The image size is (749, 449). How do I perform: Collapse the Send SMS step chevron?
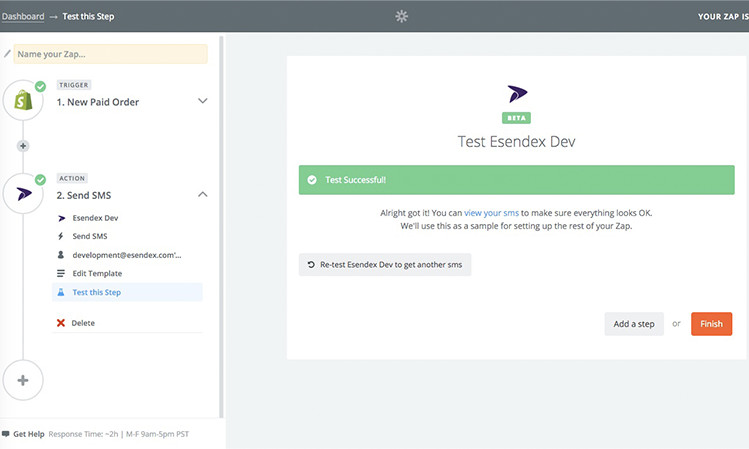coord(203,194)
